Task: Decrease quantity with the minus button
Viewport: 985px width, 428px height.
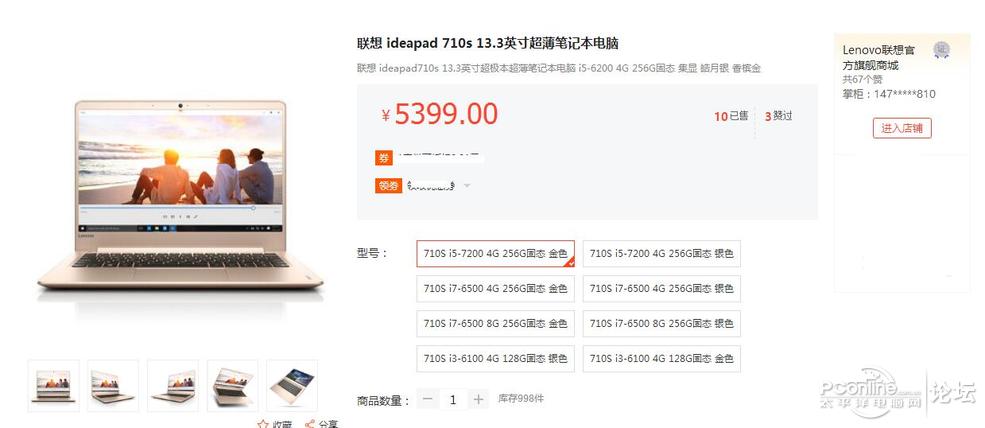Action: click(428, 399)
